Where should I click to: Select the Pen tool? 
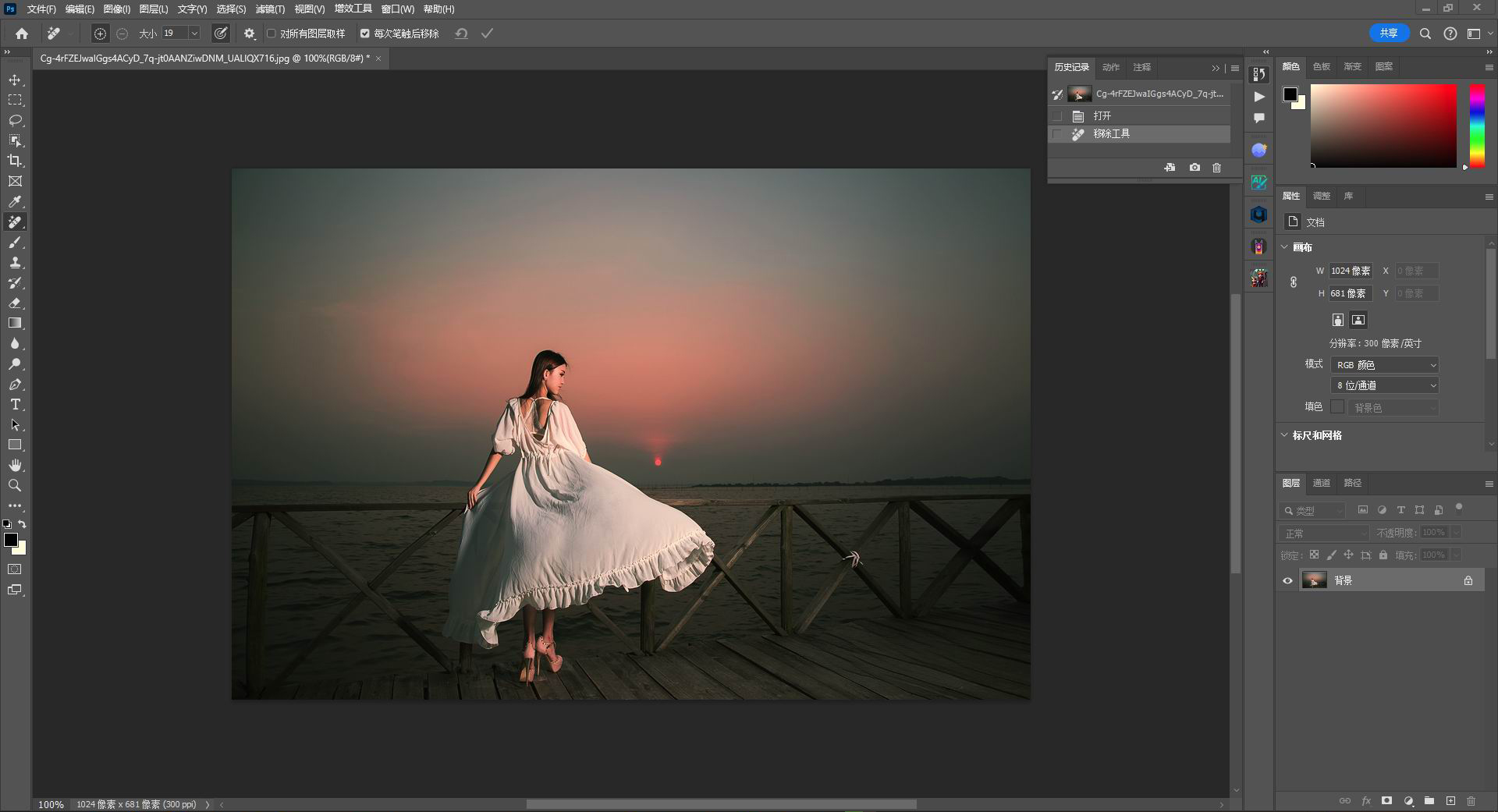coord(15,384)
